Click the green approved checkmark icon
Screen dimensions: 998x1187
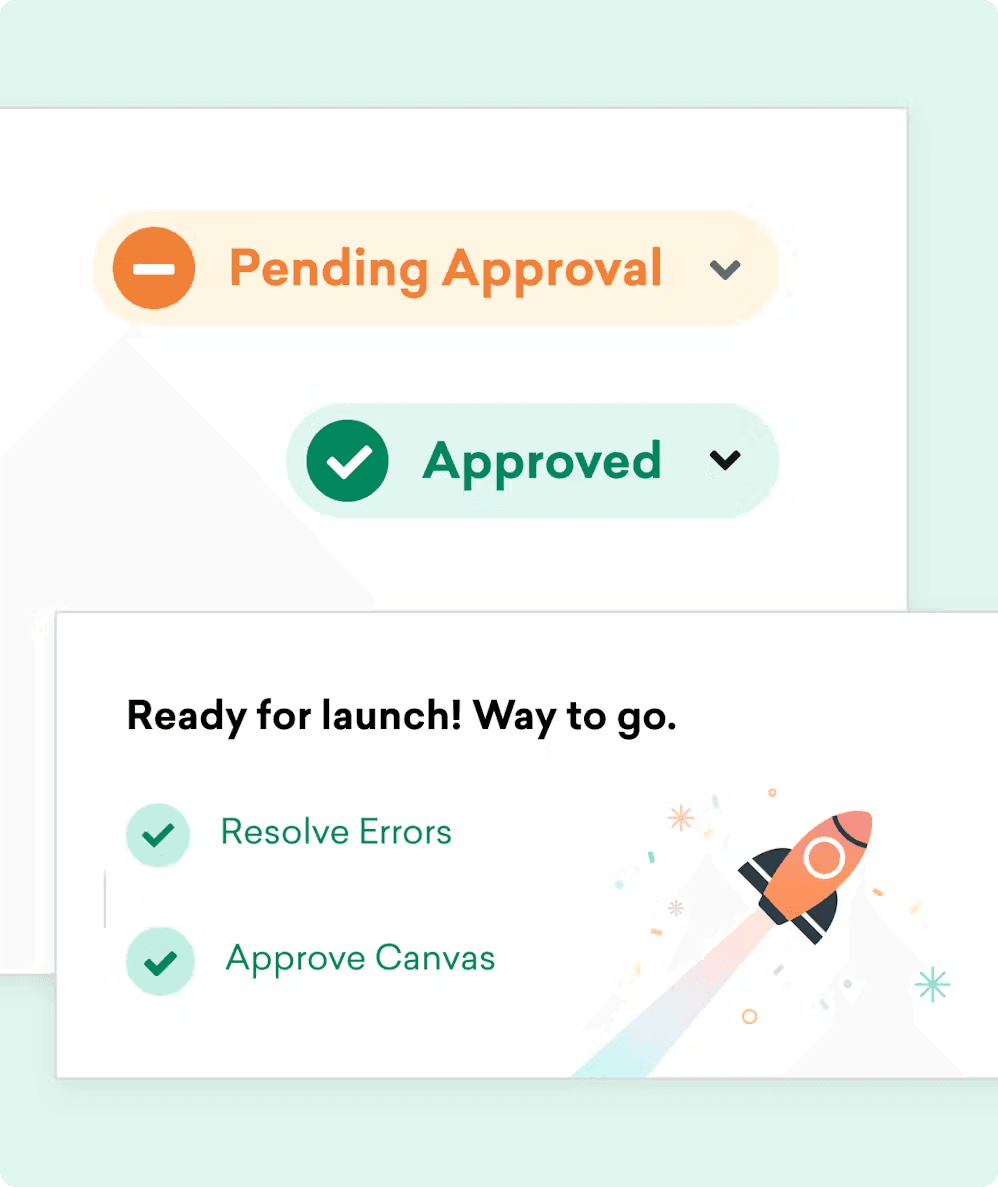point(348,460)
